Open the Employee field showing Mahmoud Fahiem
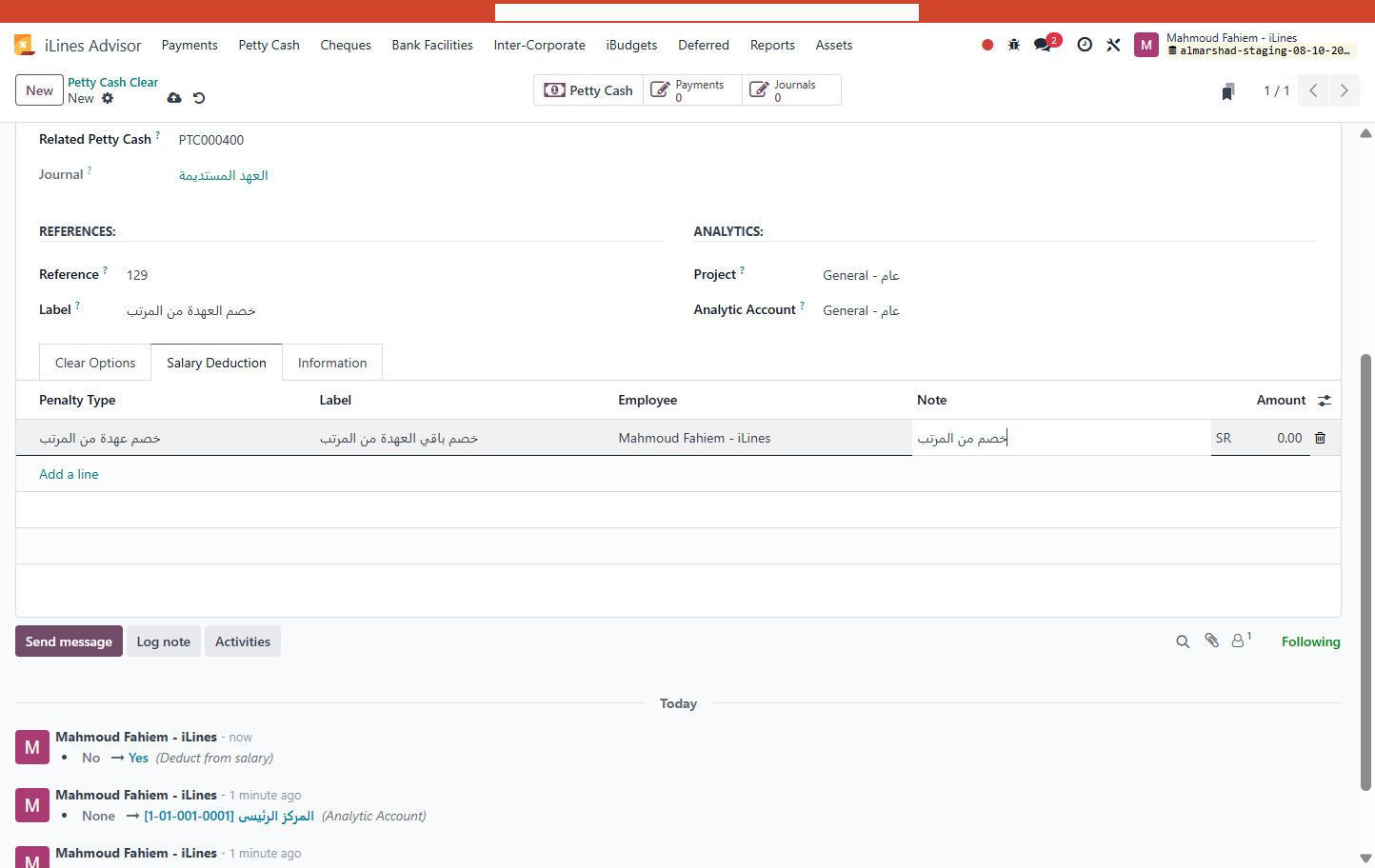The height and width of the screenshot is (868, 1375). click(x=764, y=438)
